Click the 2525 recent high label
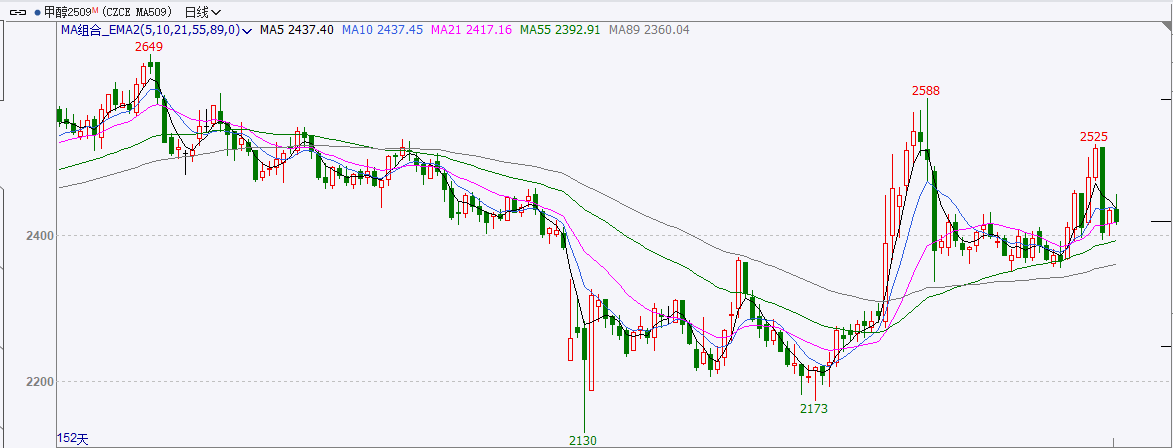The height and width of the screenshot is (448, 1173). [x=1094, y=136]
